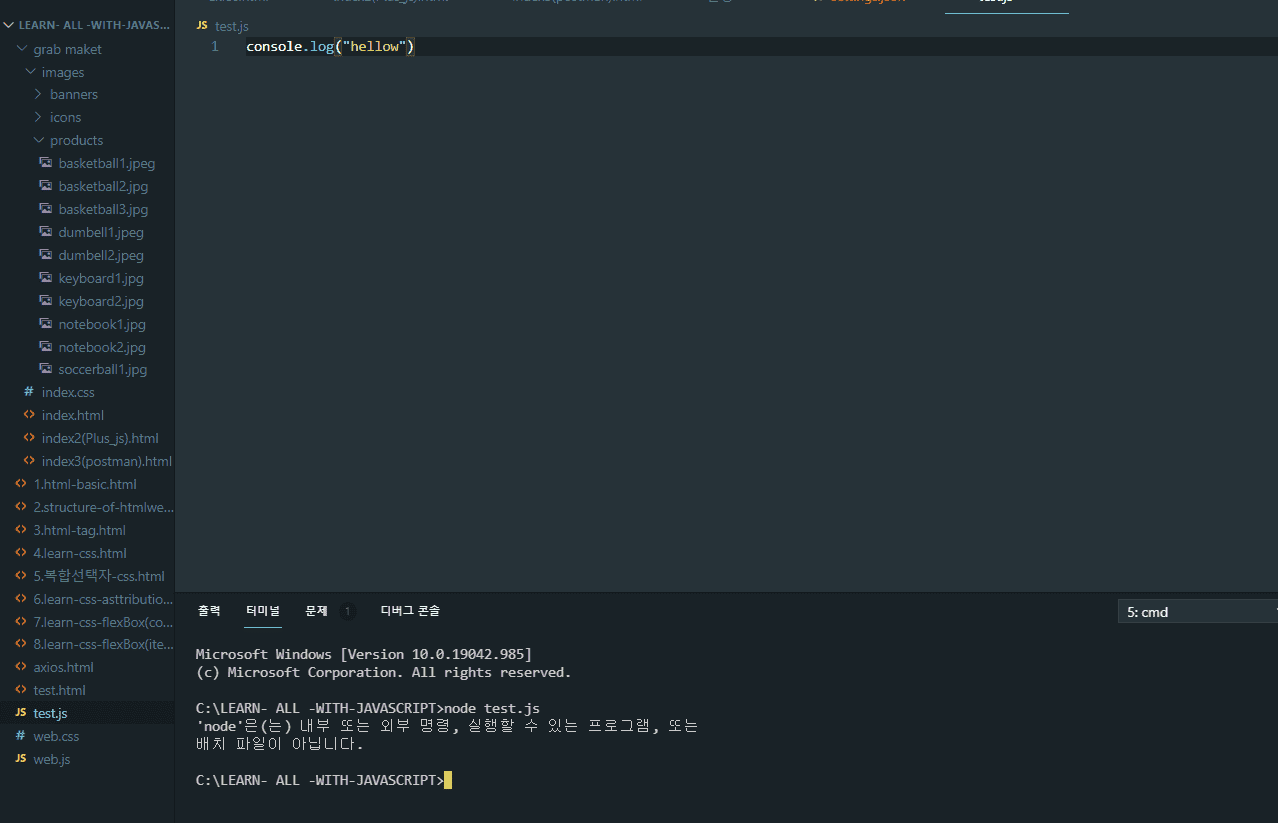Open the 5: cmd terminal selector dropdown
The height and width of the screenshot is (823, 1278).
(x=1198, y=612)
